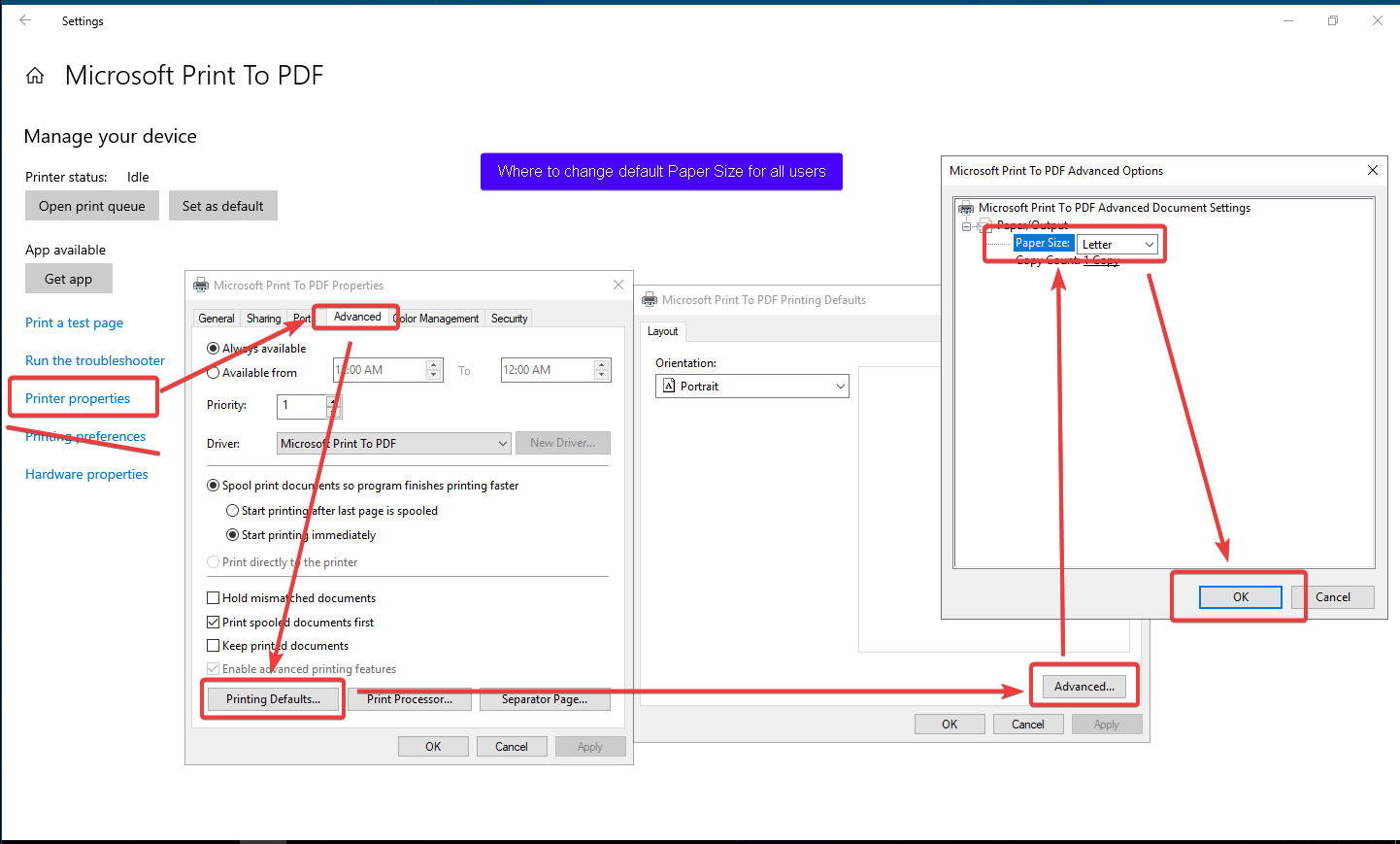This screenshot has height=844, width=1400.
Task: Click Cancel in Properties dialog
Action: [512, 746]
